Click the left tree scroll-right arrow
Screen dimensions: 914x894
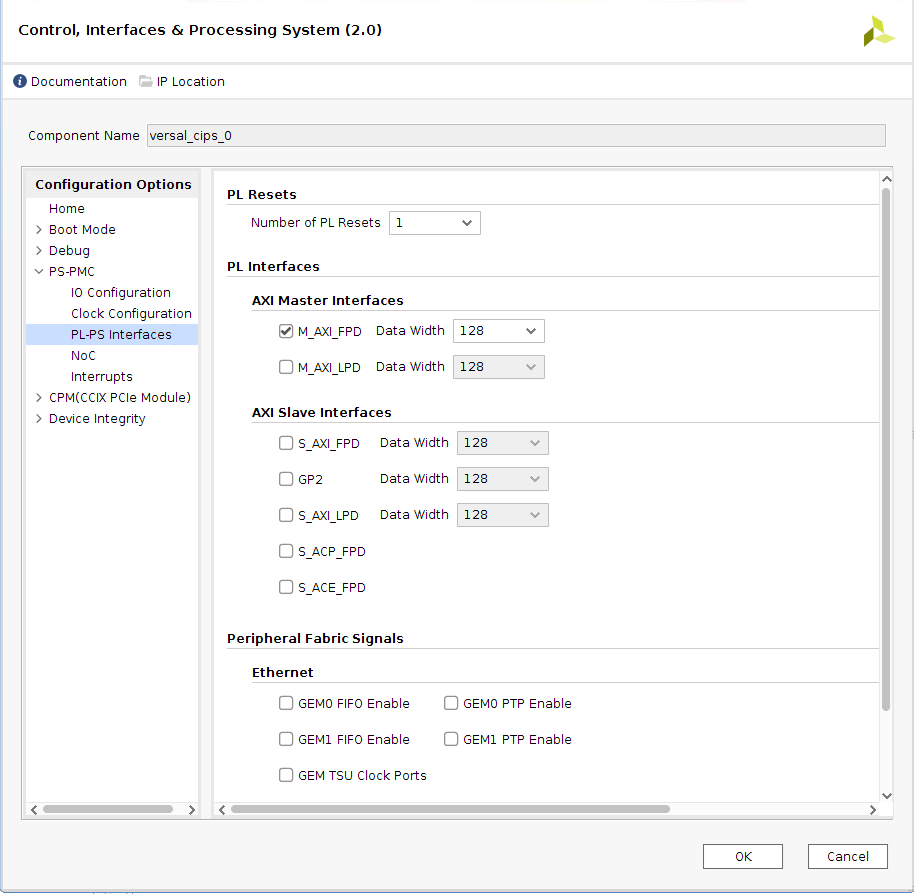(191, 809)
